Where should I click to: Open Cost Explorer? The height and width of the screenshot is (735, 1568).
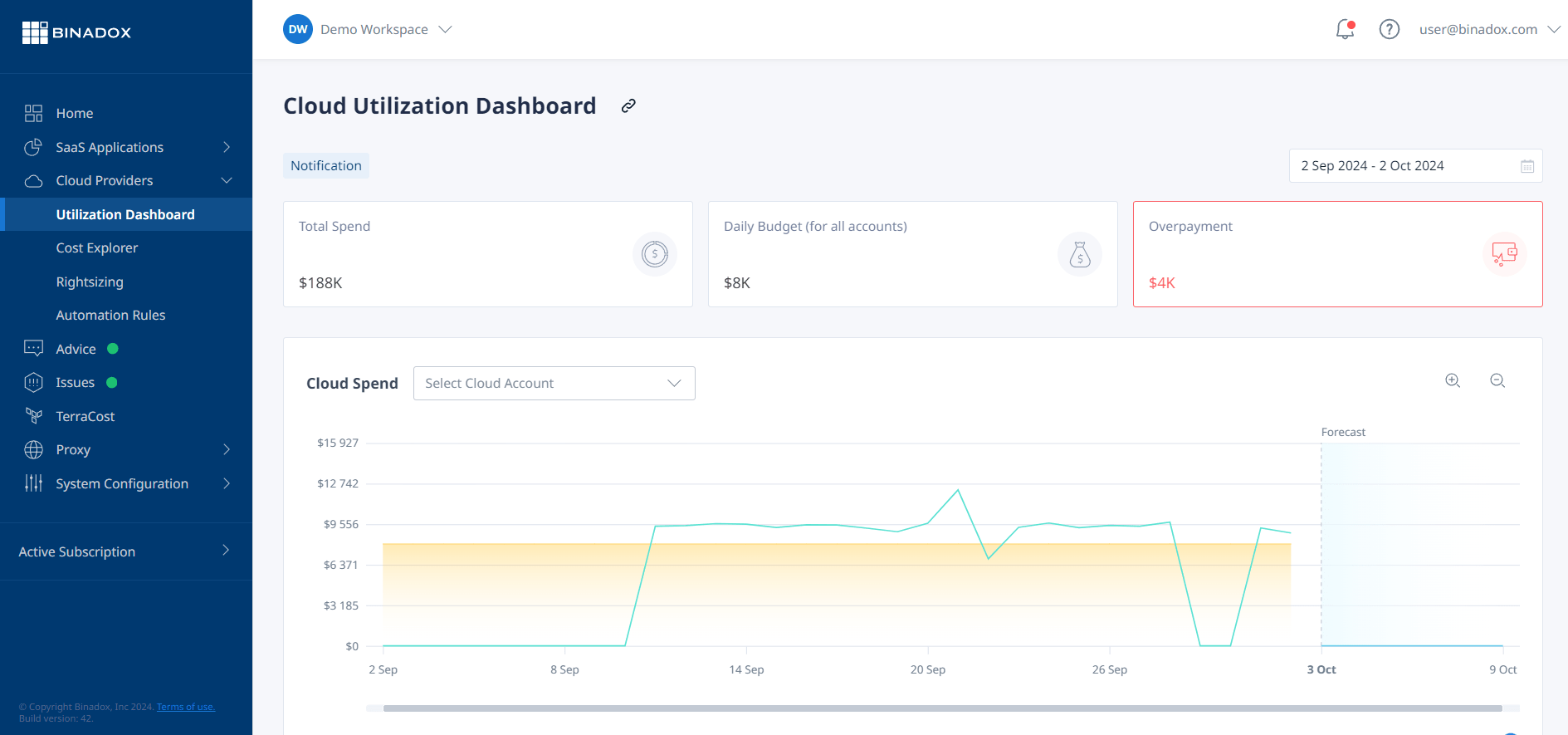pos(97,247)
